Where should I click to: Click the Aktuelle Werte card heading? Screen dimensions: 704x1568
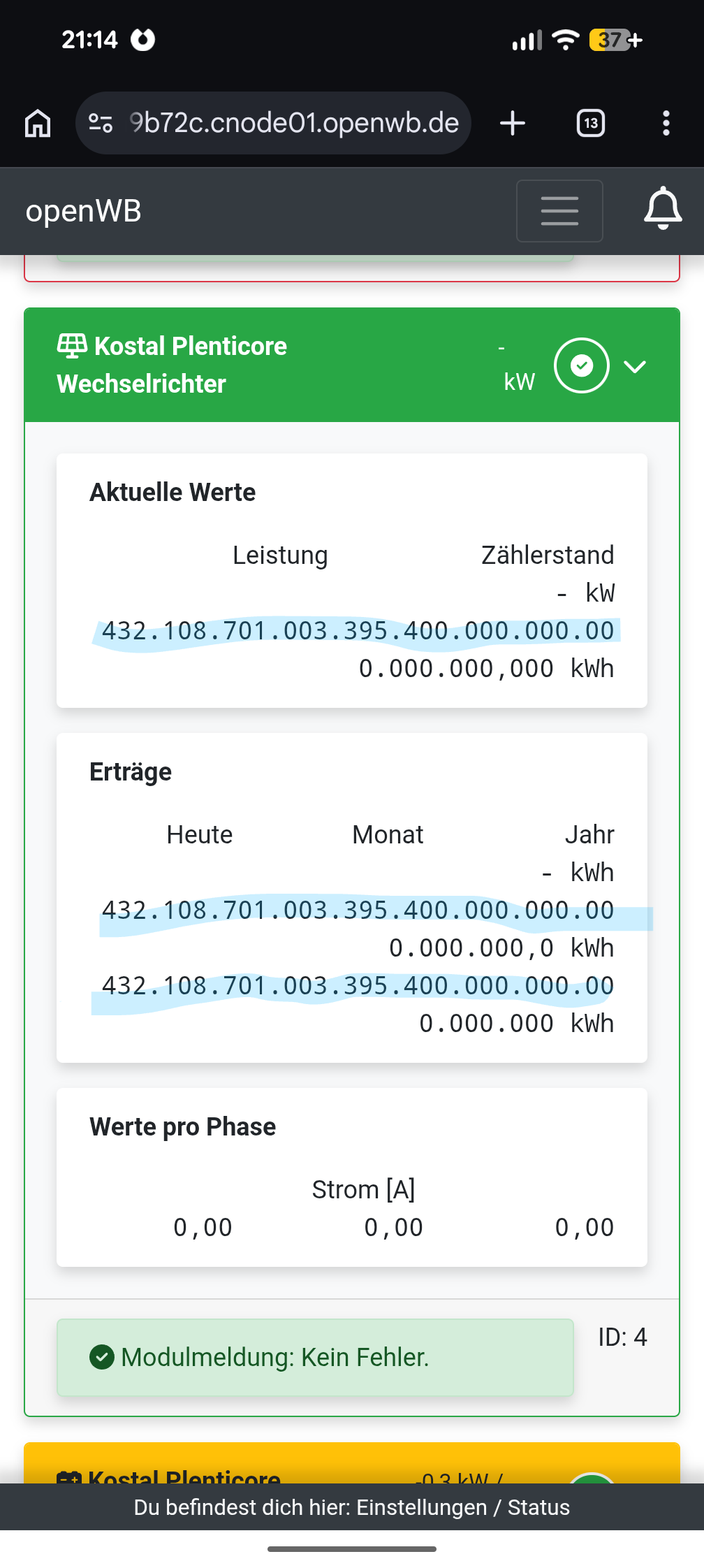click(x=173, y=493)
